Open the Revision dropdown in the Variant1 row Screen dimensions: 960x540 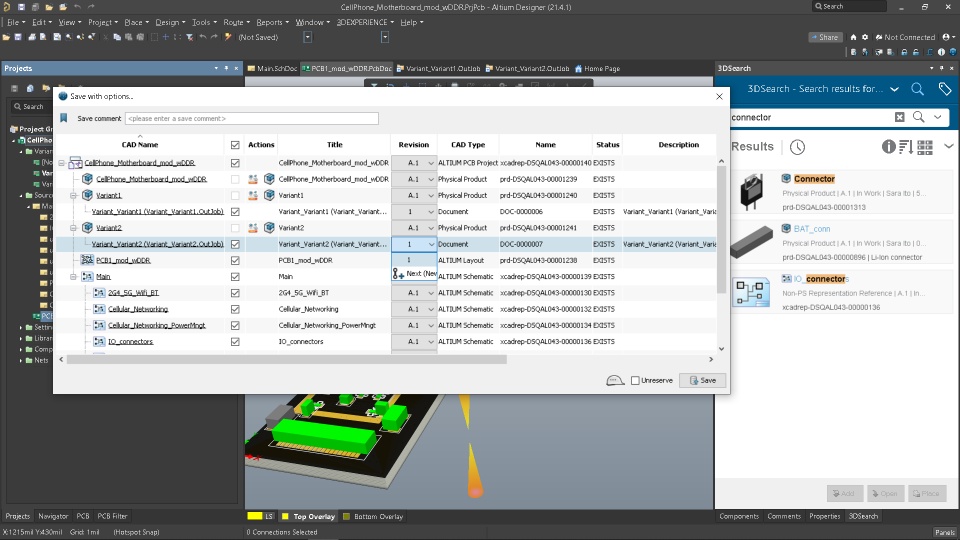pyautogui.click(x=431, y=195)
